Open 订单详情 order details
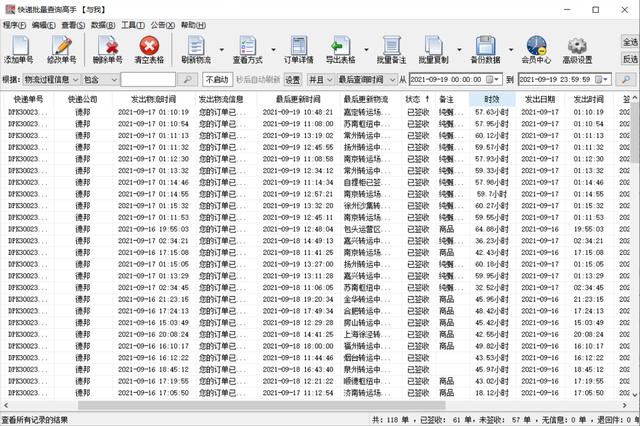 click(x=299, y=49)
